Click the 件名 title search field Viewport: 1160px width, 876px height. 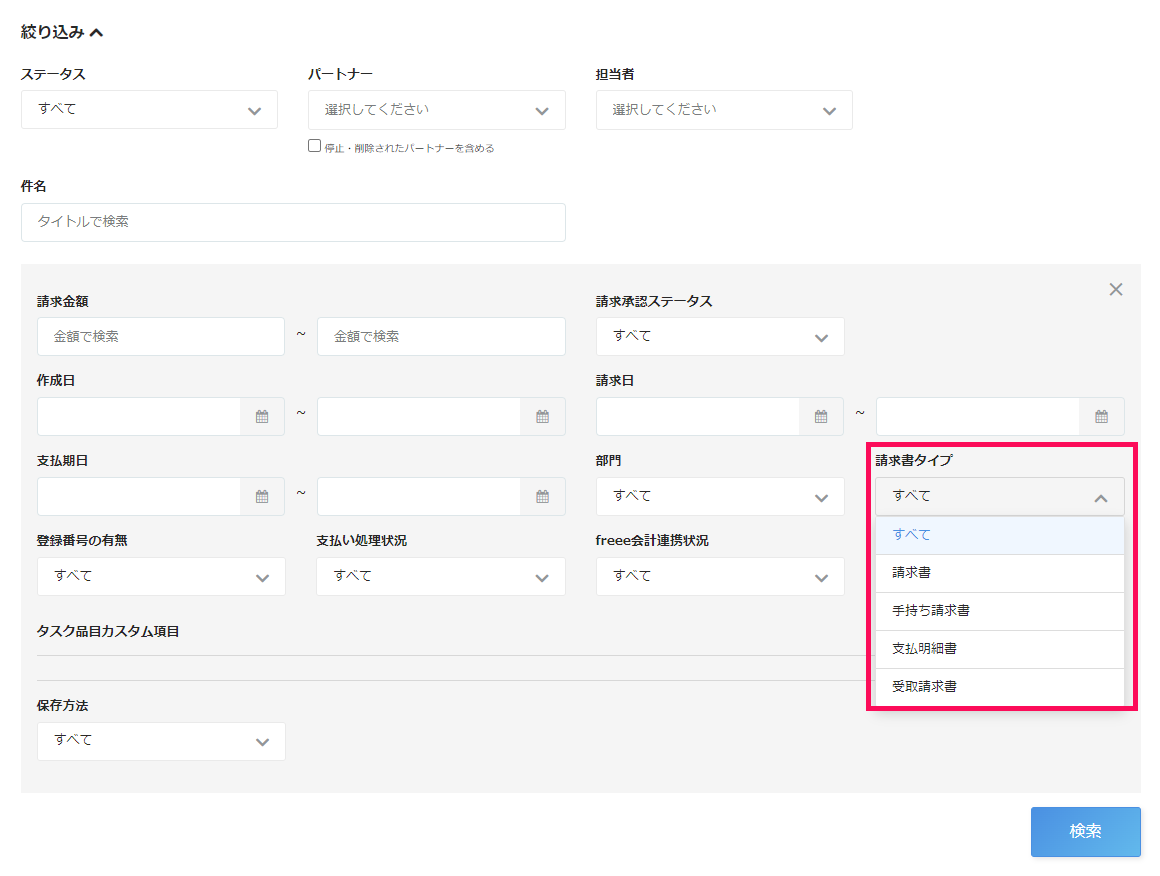(293, 222)
